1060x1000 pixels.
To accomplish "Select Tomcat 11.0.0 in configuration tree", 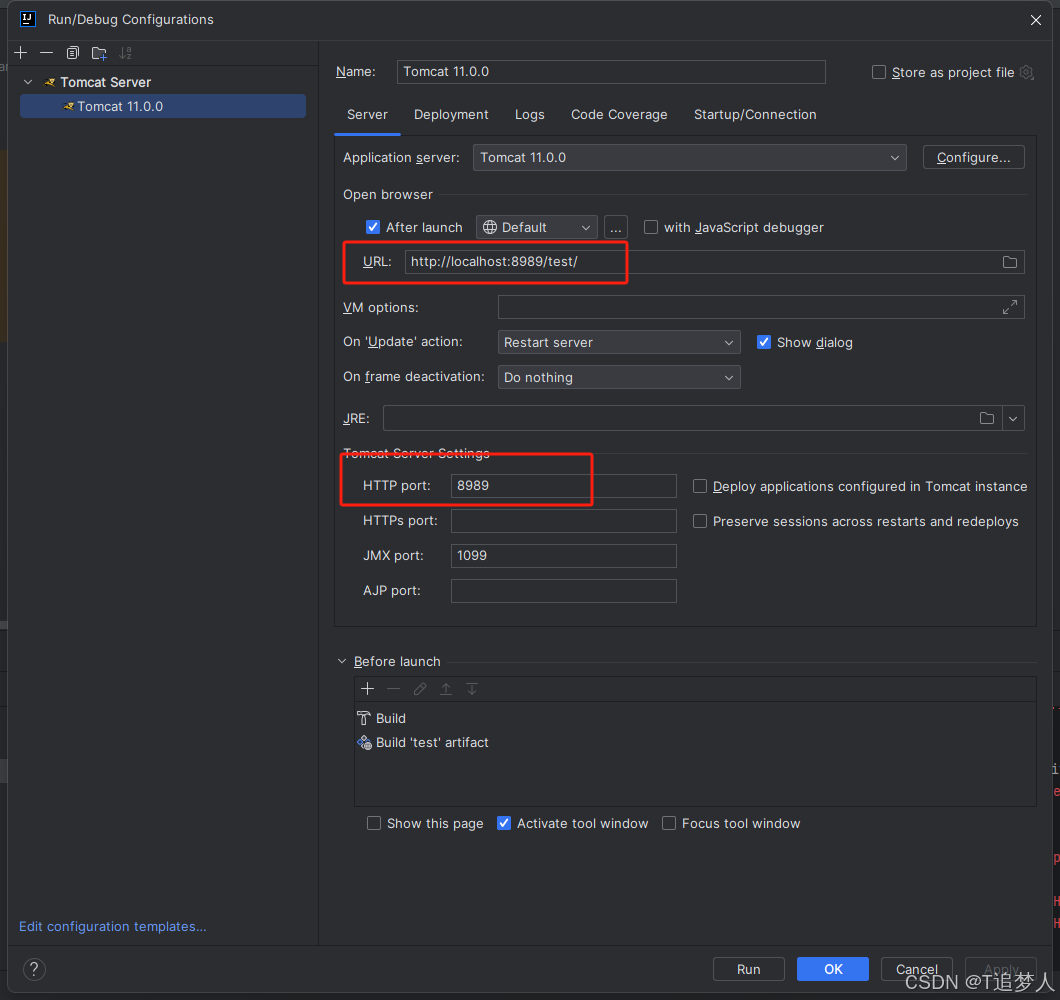I will click(x=163, y=106).
